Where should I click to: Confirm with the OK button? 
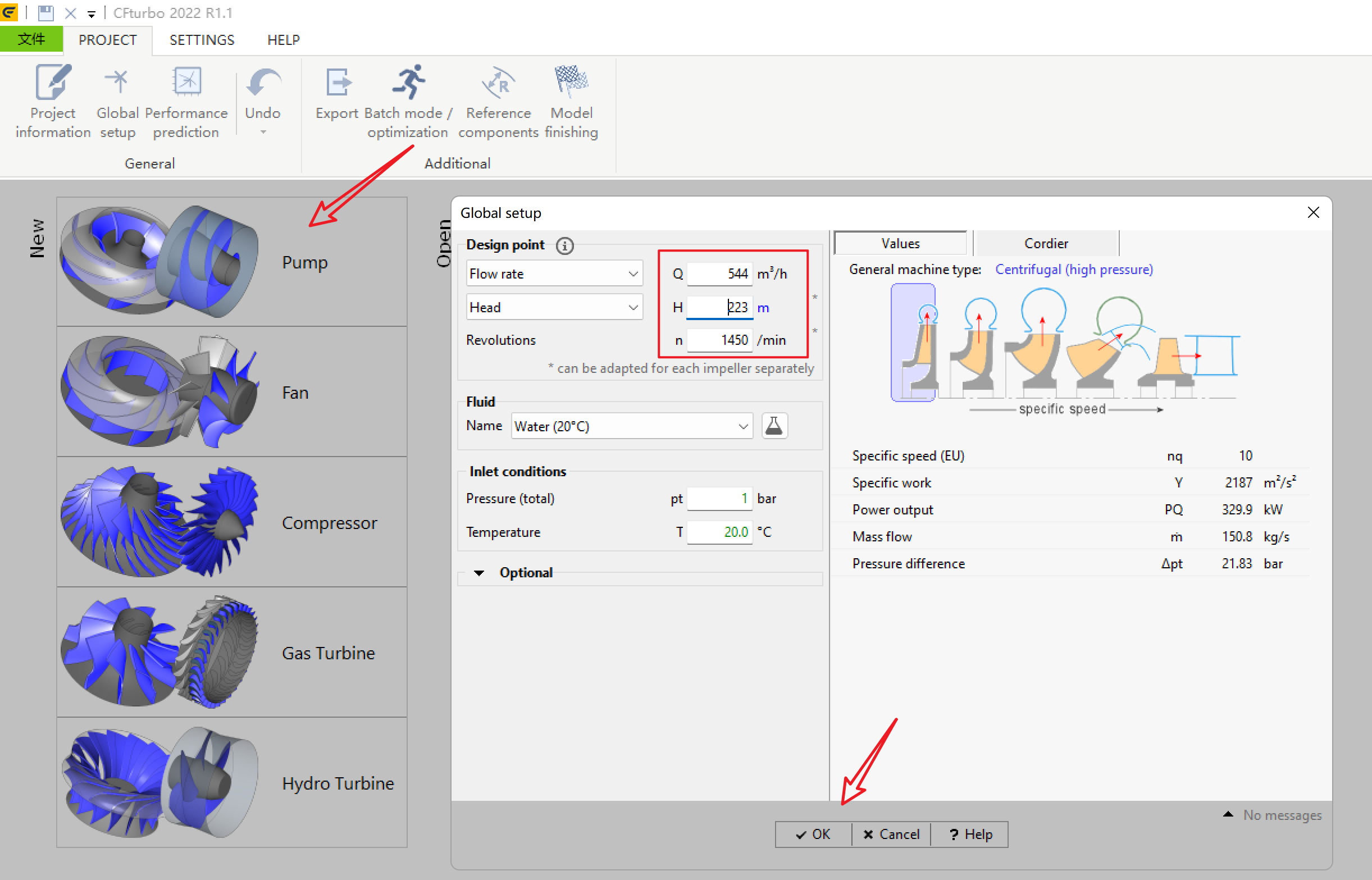click(x=813, y=835)
